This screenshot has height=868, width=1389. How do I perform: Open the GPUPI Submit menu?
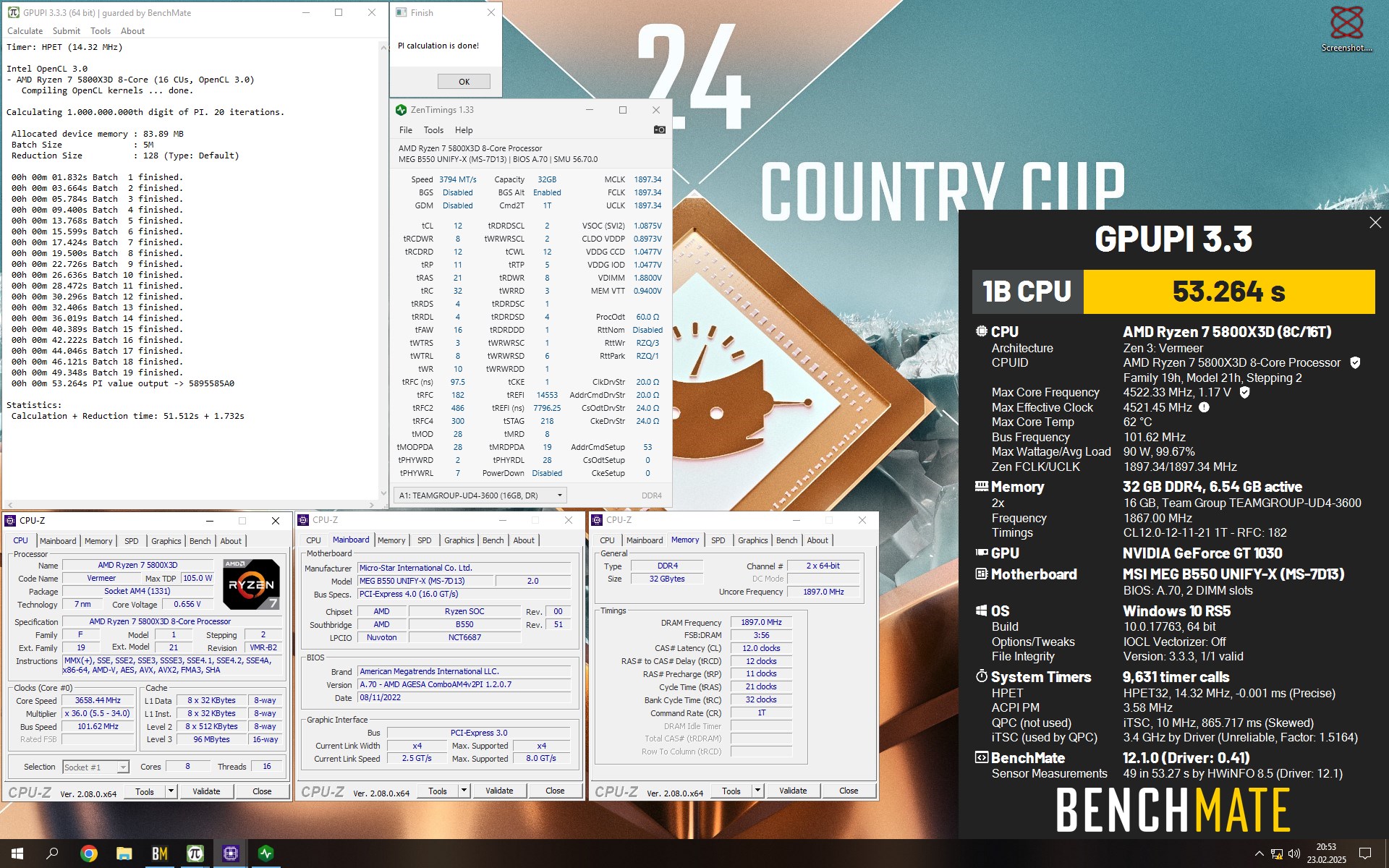click(67, 31)
